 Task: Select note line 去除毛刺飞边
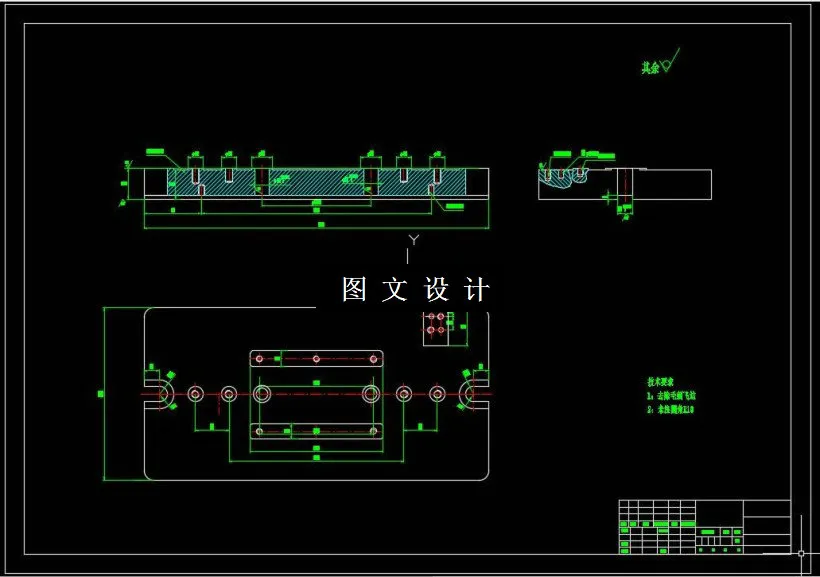tap(670, 394)
